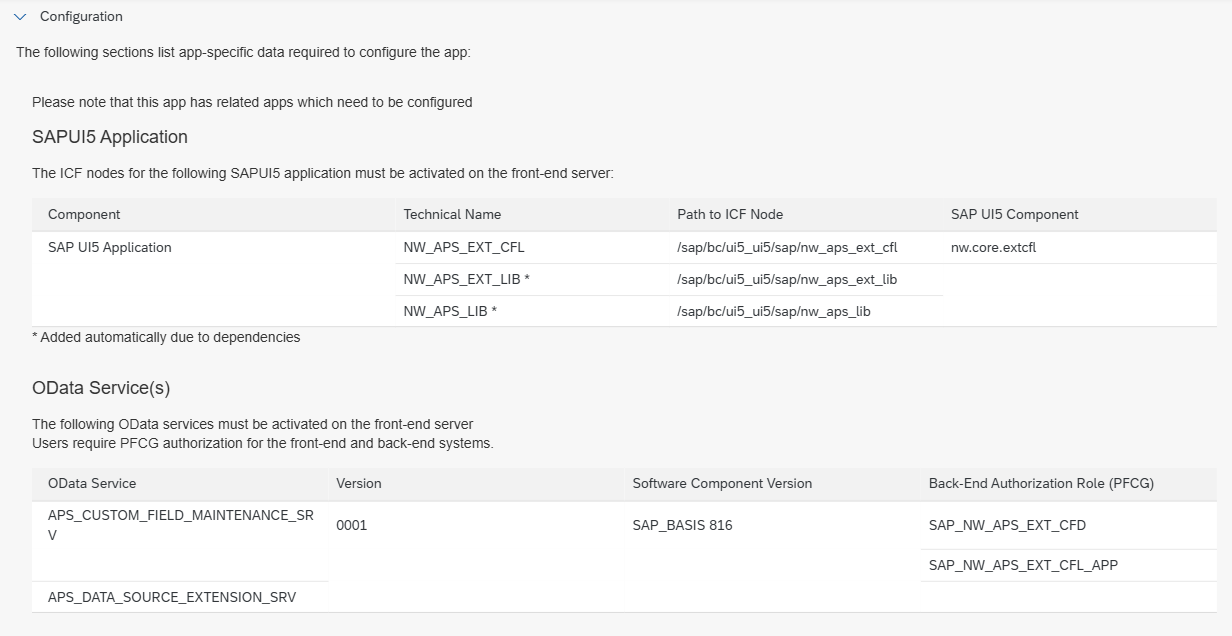Viewport: 1232px width, 636px height.
Task: Click the Software Component Version header
Action: (722, 483)
